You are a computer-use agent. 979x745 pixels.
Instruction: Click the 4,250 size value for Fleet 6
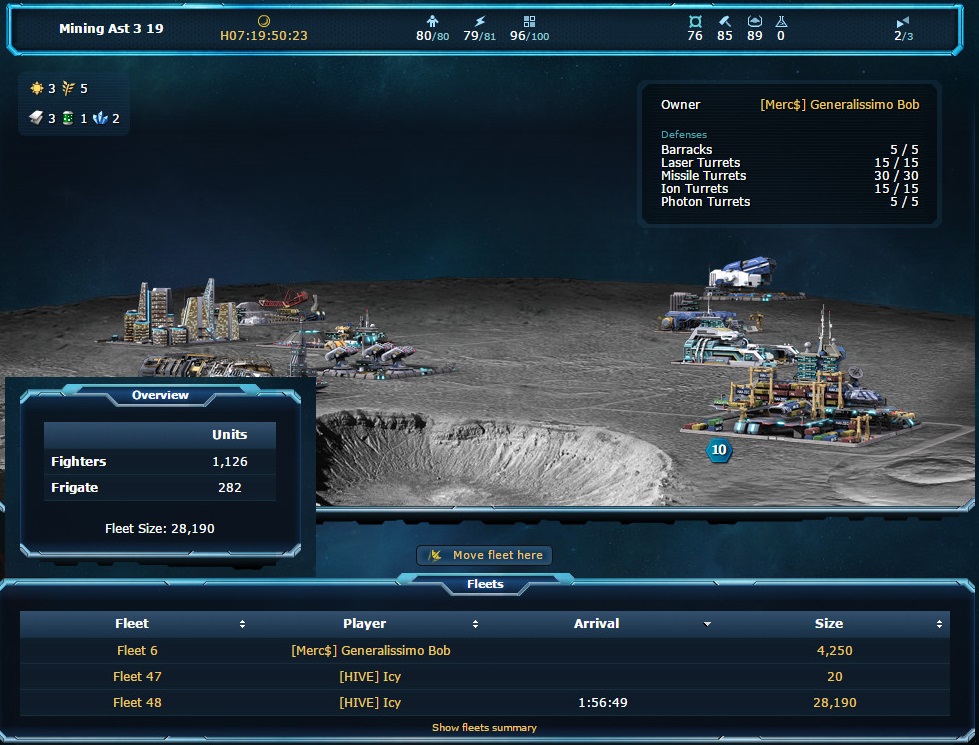(835, 651)
